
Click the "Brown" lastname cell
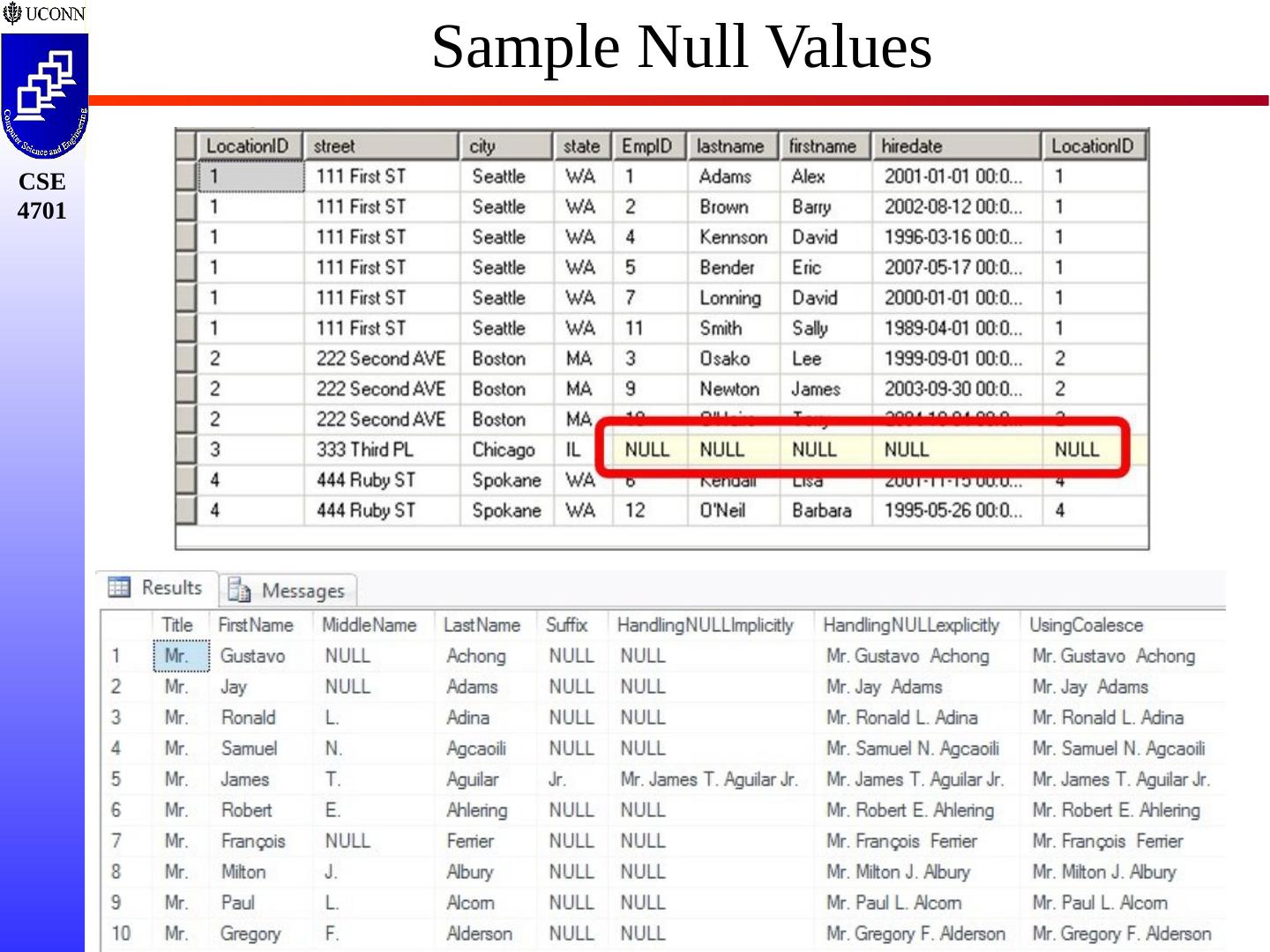(733, 207)
